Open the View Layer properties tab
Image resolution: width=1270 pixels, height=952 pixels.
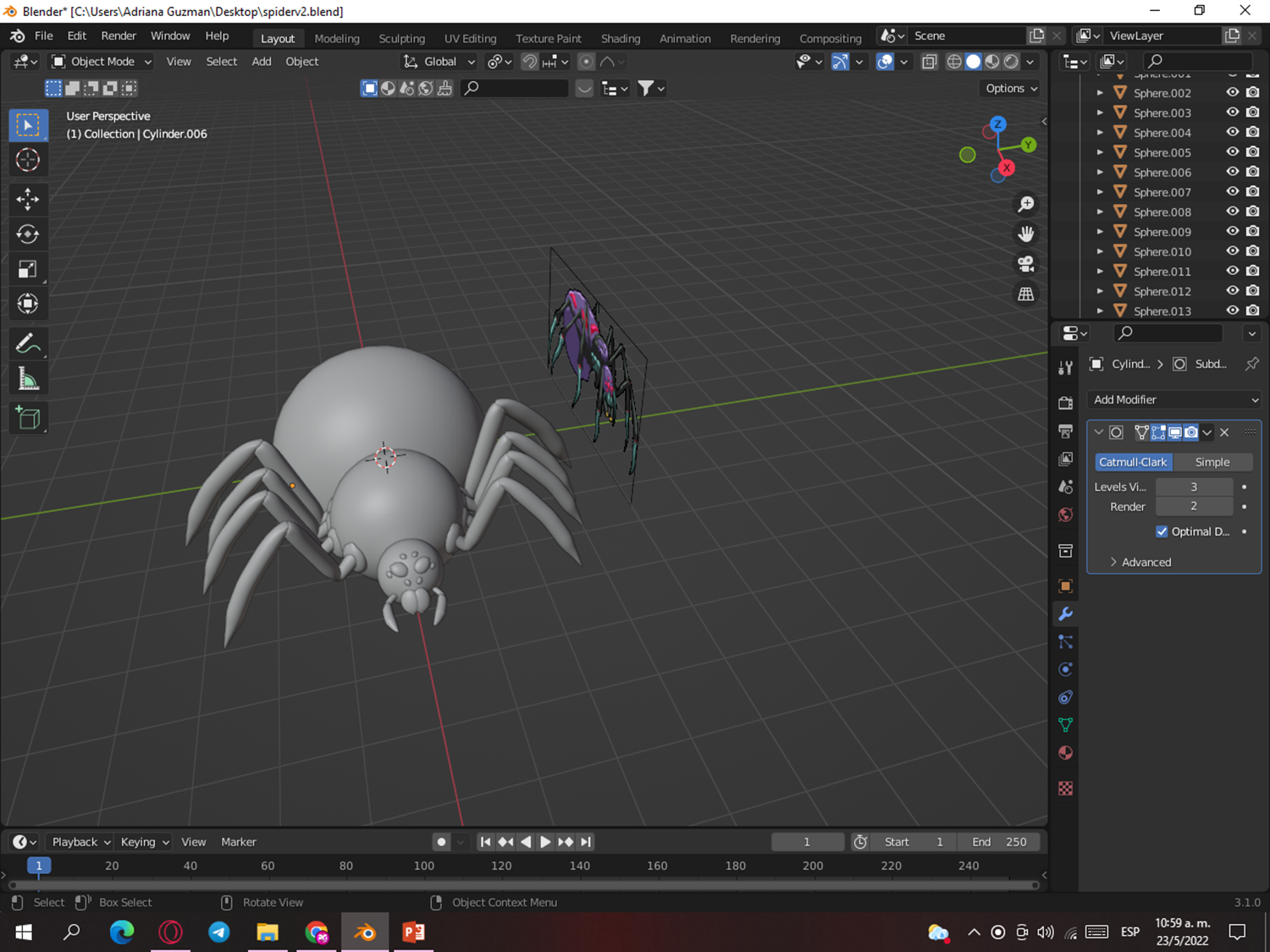[x=1066, y=459]
